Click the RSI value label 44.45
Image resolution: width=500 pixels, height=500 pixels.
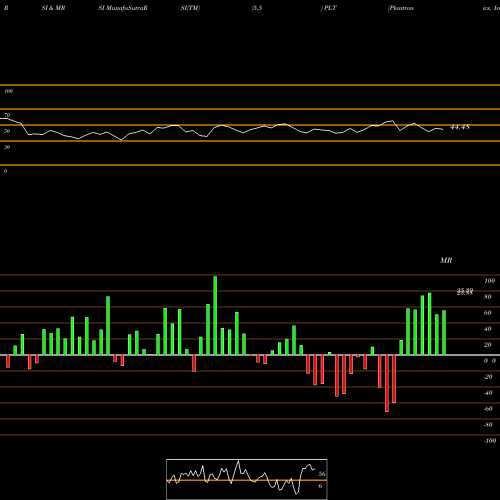[460, 127]
